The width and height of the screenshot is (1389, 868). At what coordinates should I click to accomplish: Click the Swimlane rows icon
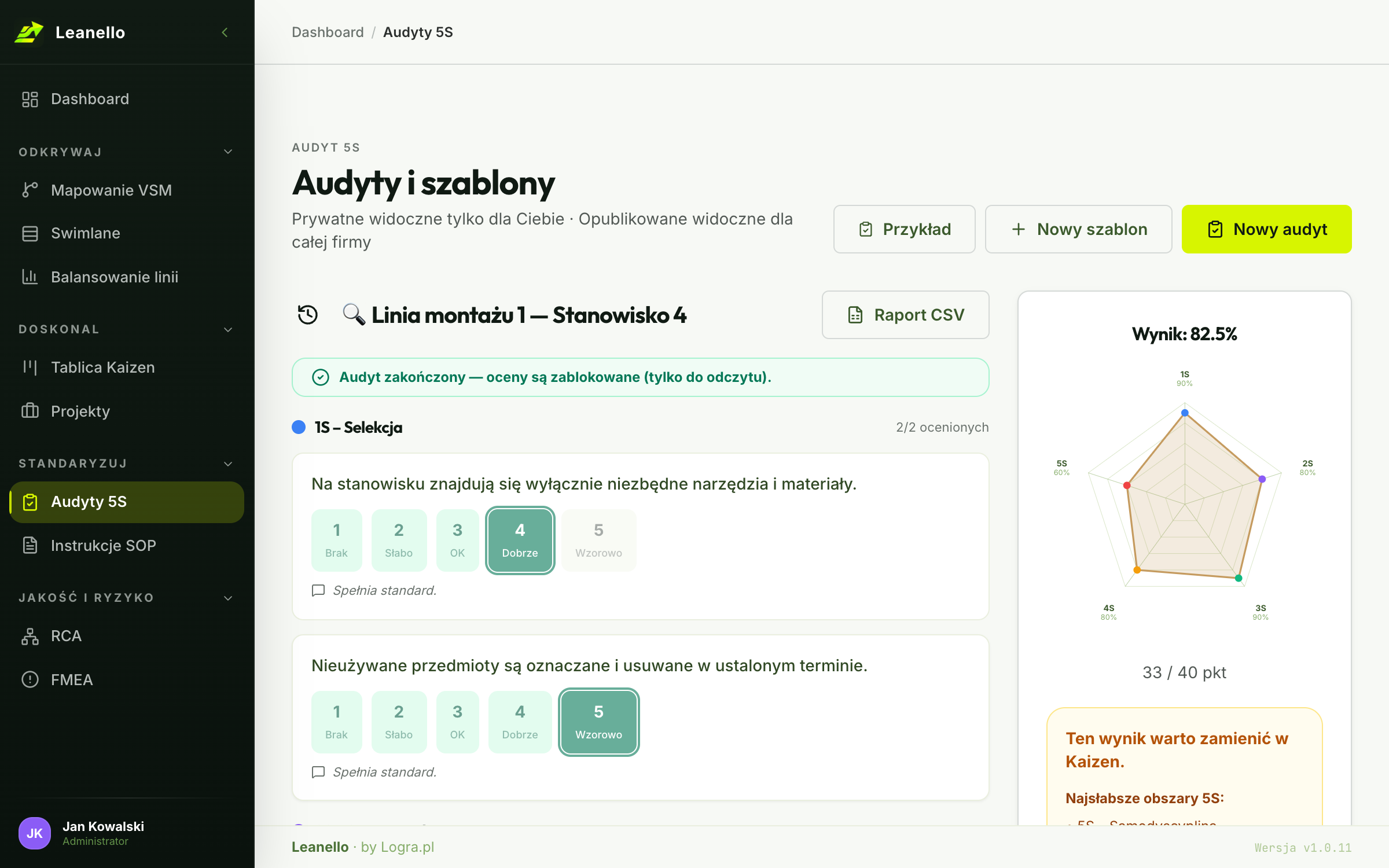coord(30,233)
